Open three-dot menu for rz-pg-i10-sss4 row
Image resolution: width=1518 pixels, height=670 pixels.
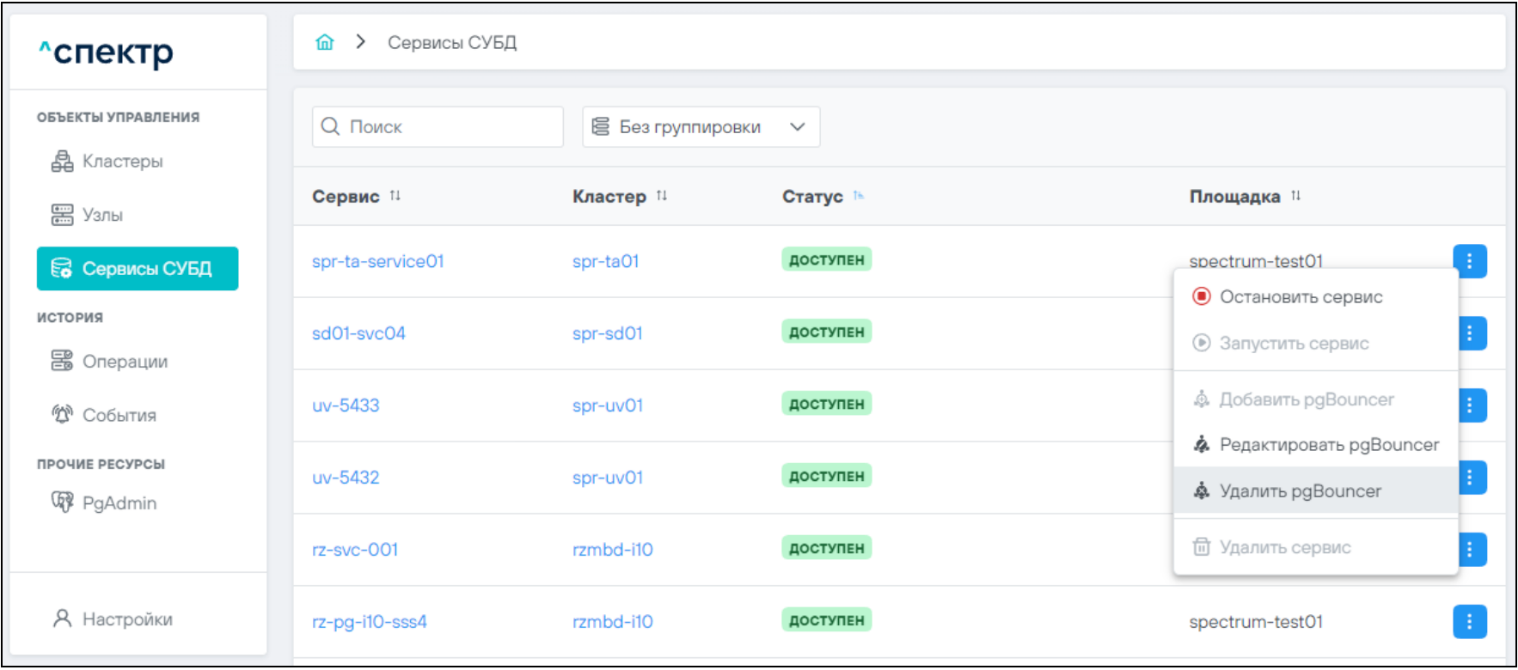coord(1469,621)
